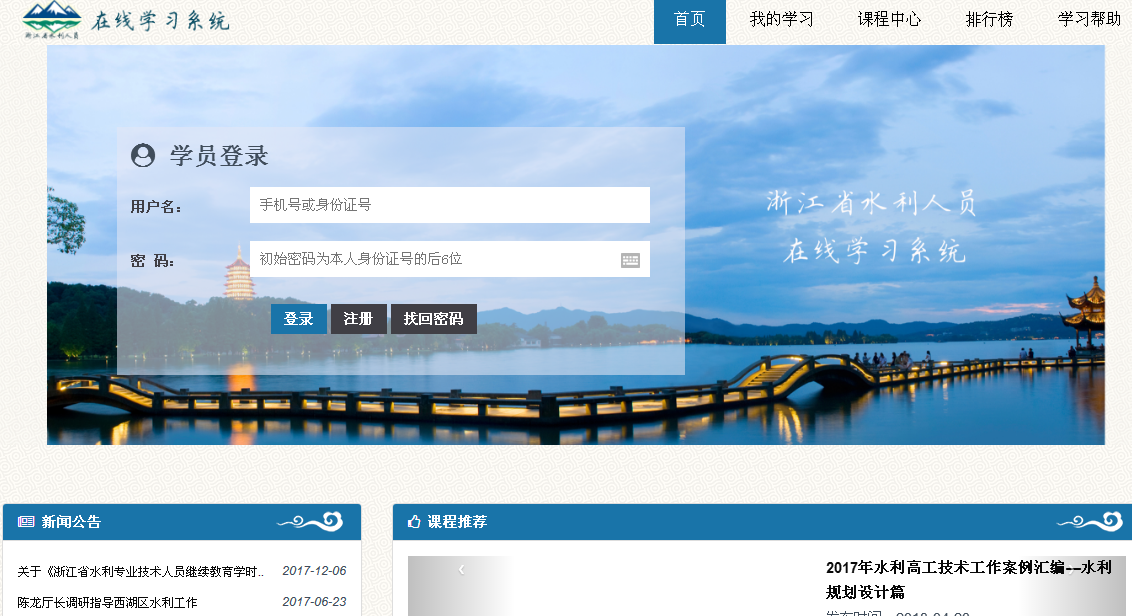Viewport: 1132px width, 616px height.
Task: Click the cloud swirl icon in 课程推荐 header
Action: [1089, 521]
